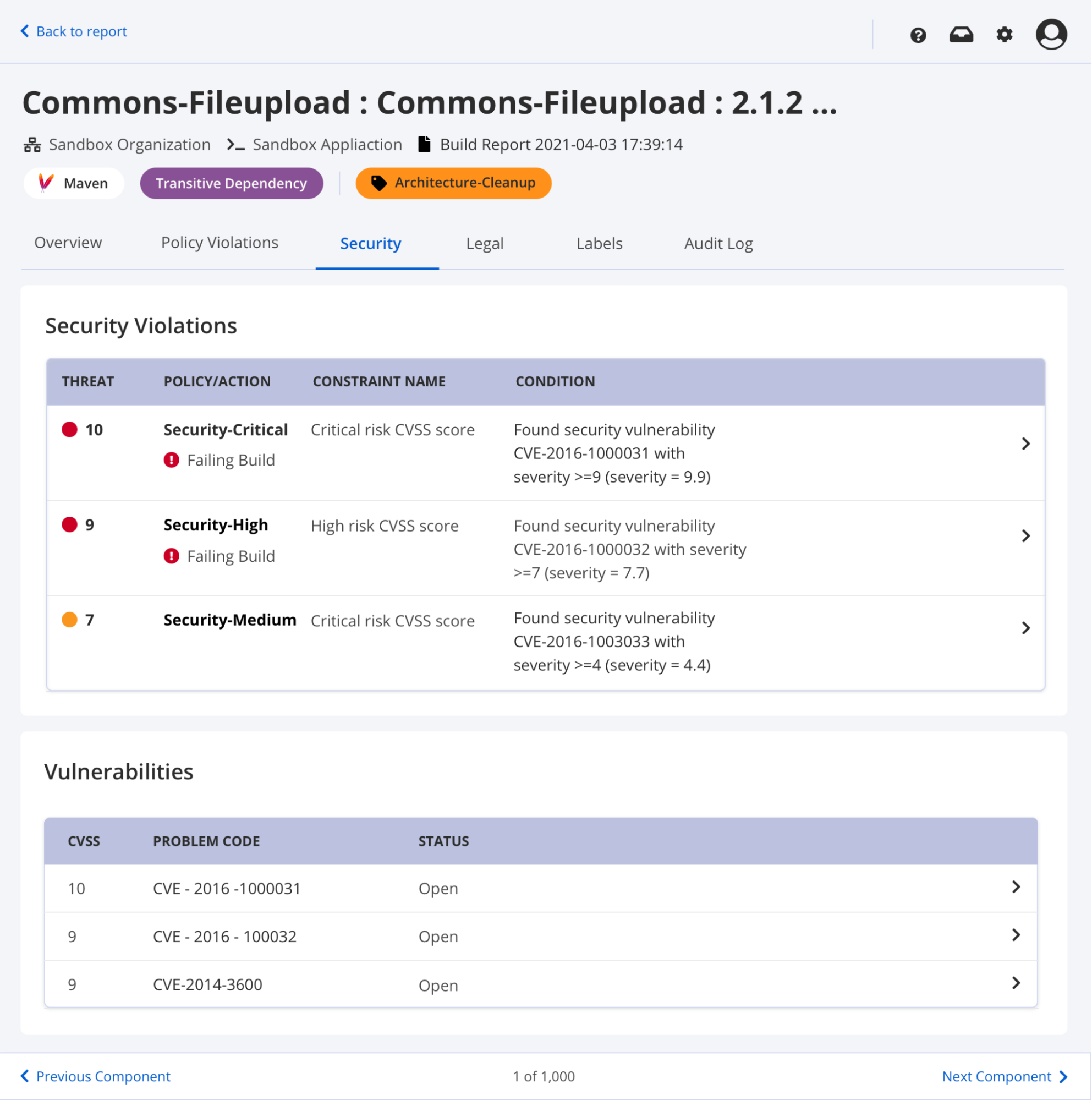Switch to the Policy Violations tab
This screenshot has width=1092, height=1100.
coord(220,243)
